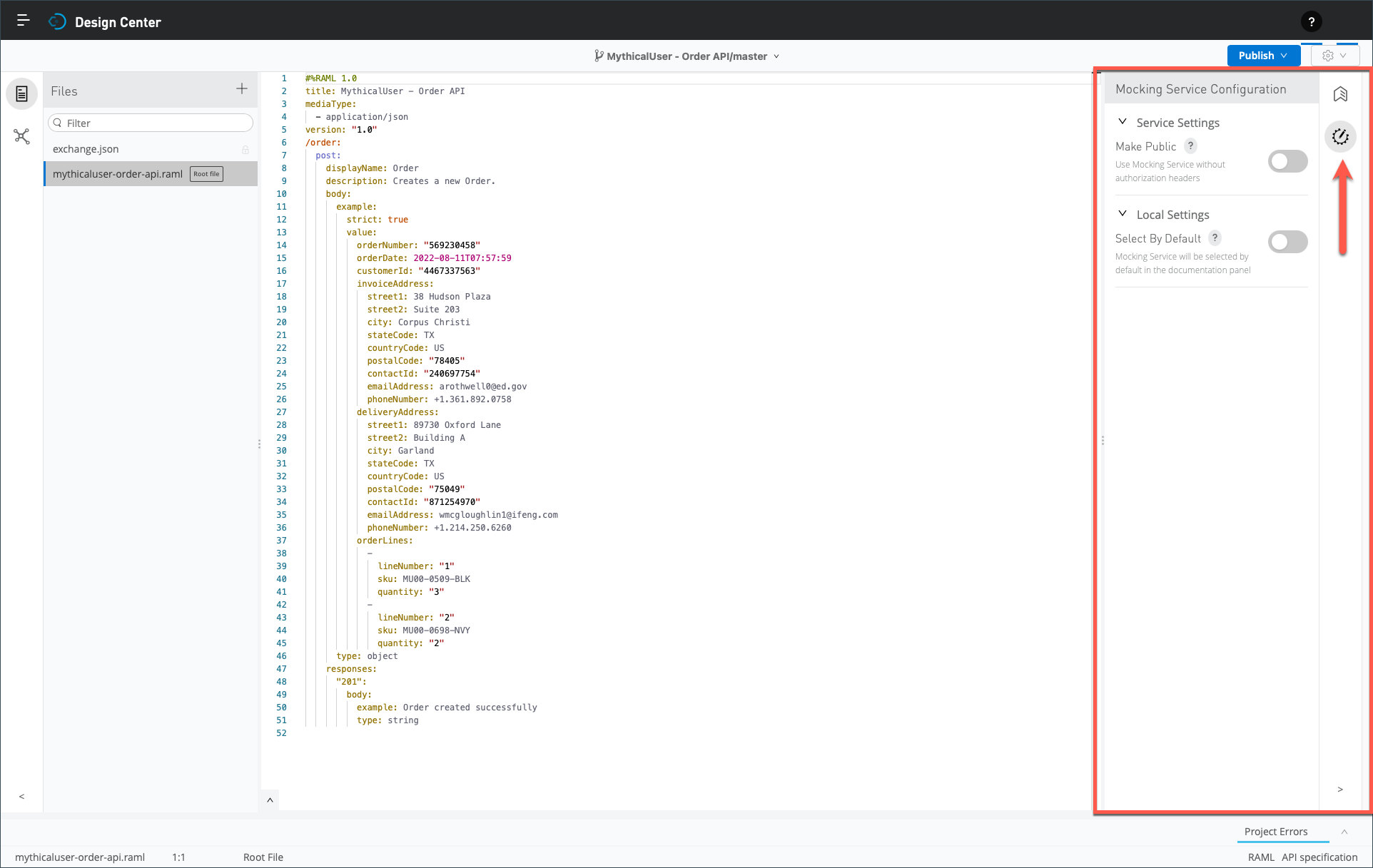1373x868 pixels.
Task: Click the left panel resize handle
Action: pos(259,444)
